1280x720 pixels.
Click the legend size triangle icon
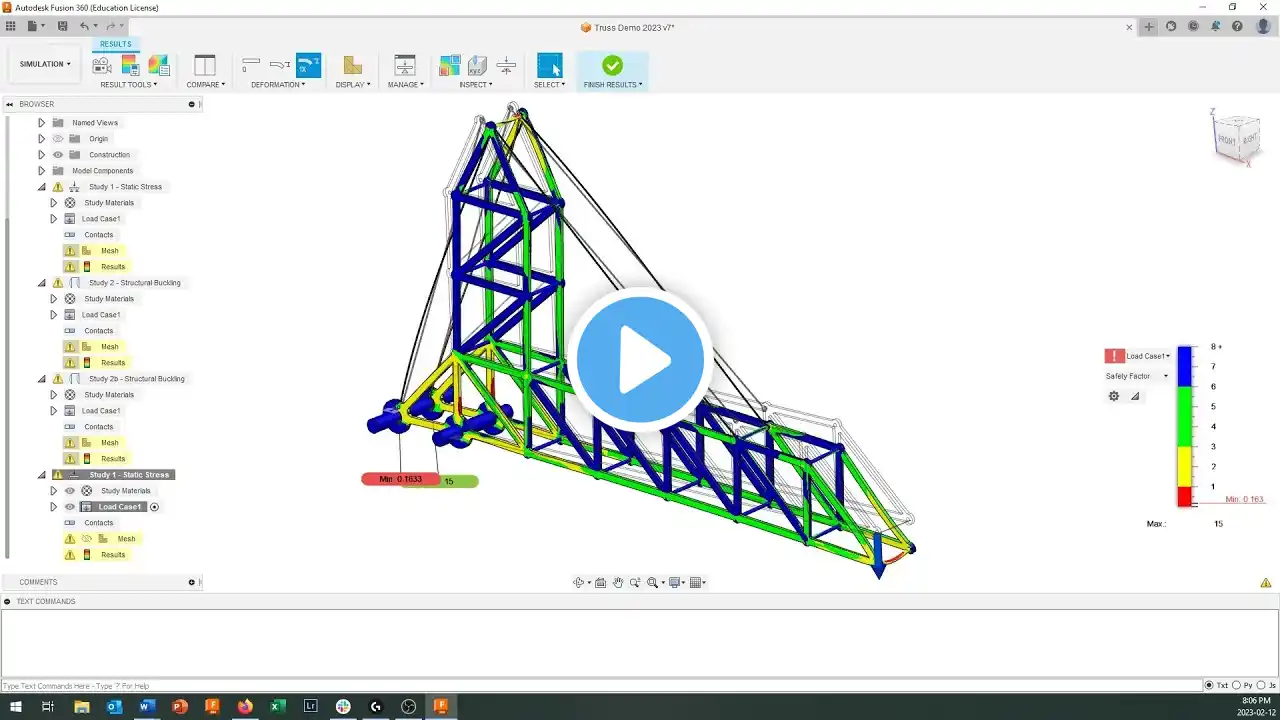[x=1135, y=396]
